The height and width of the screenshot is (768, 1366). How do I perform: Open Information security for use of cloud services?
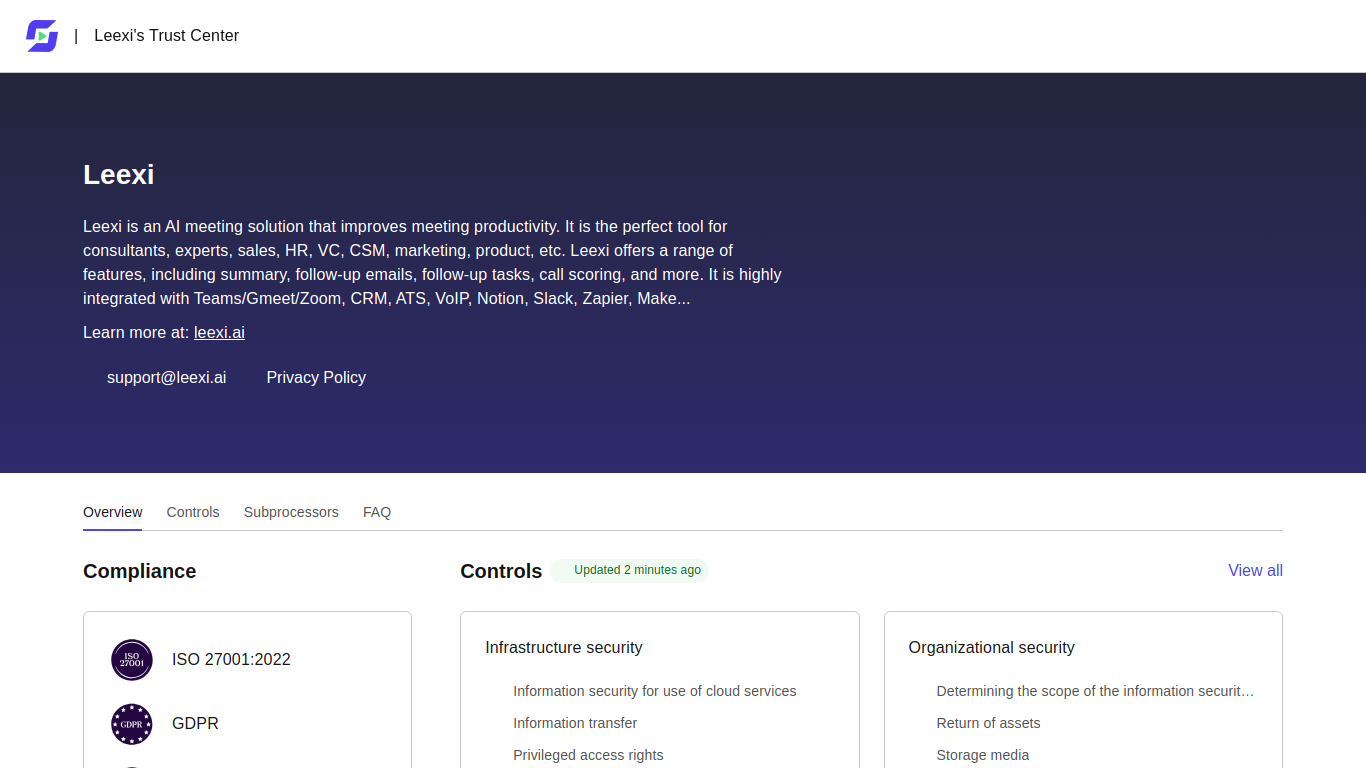coord(655,691)
